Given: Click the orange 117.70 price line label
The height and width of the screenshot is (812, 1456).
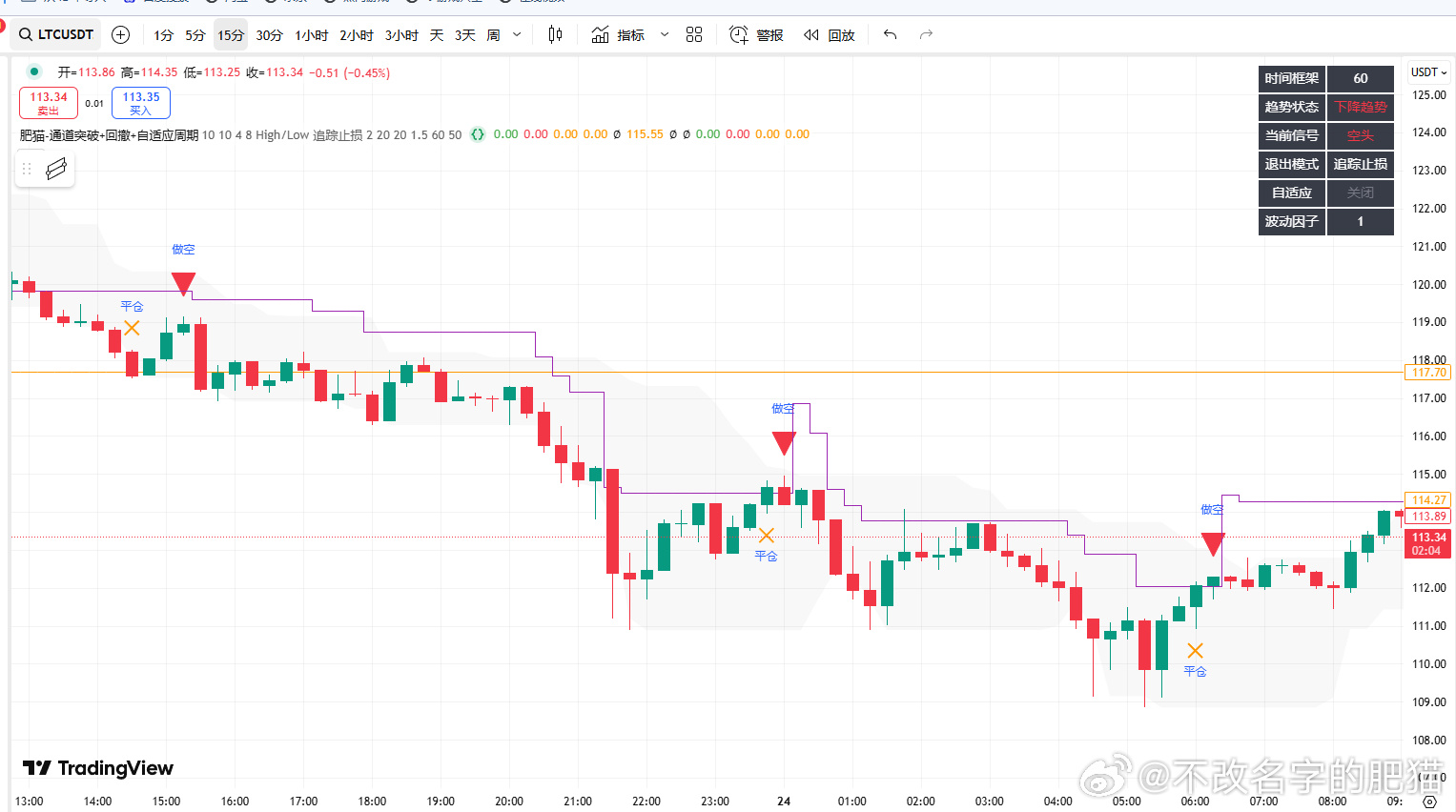Looking at the screenshot, I should (x=1428, y=373).
